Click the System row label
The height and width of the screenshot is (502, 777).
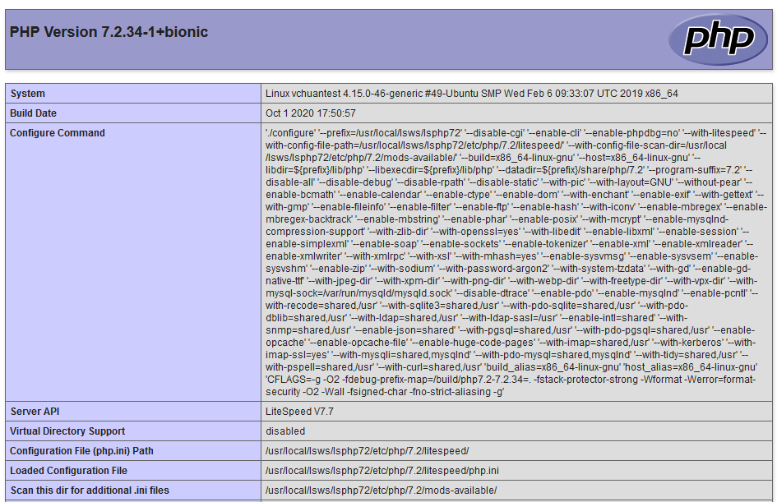tap(28, 94)
